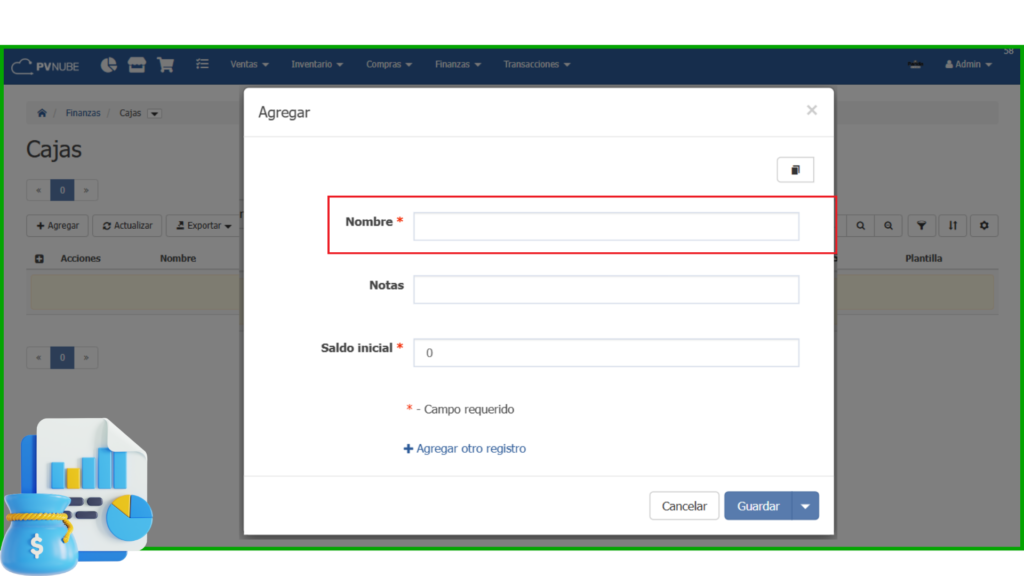Click the sort arrows icon in toolbar
Image resolution: width=1024 pixels, height=576 pixels.
953,226
